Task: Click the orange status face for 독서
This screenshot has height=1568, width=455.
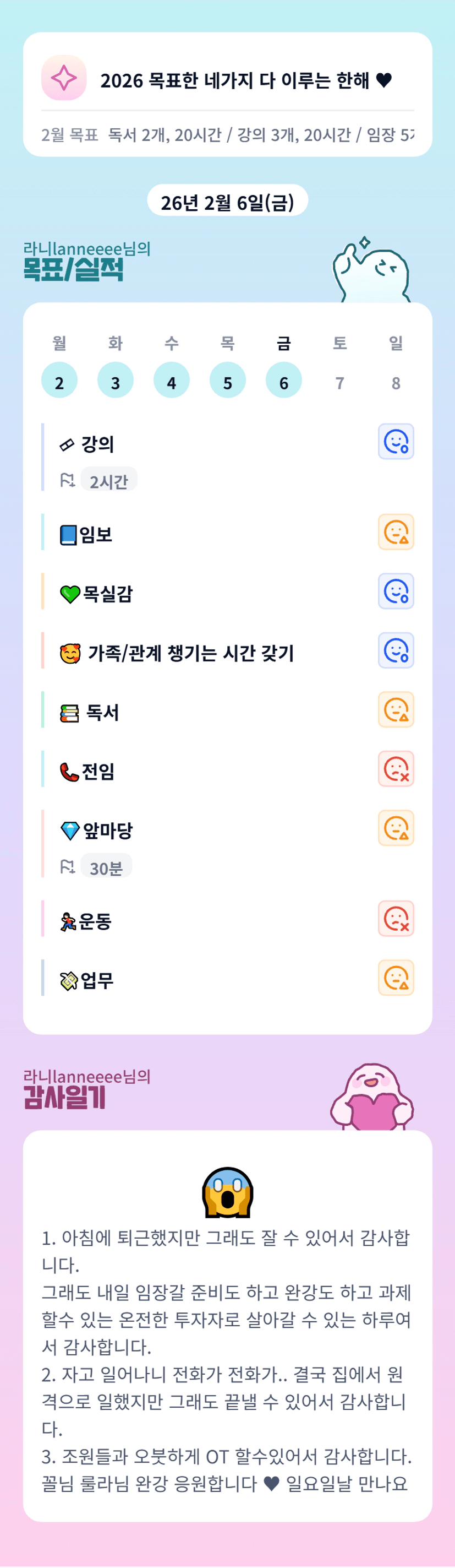Action: (x=396, y=710)
